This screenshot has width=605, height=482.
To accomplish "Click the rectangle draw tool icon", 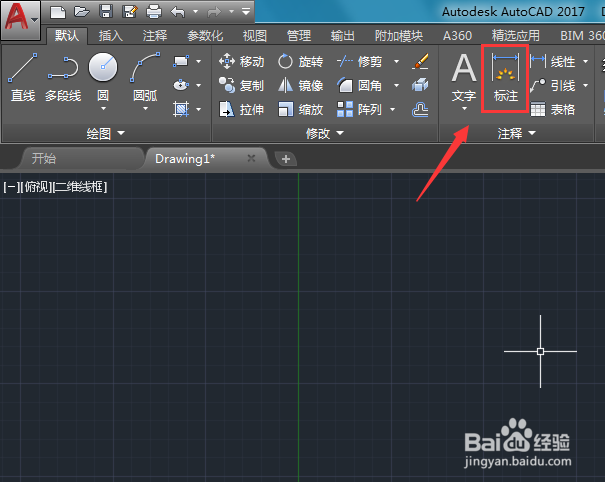I will click(x=181, y=61).
